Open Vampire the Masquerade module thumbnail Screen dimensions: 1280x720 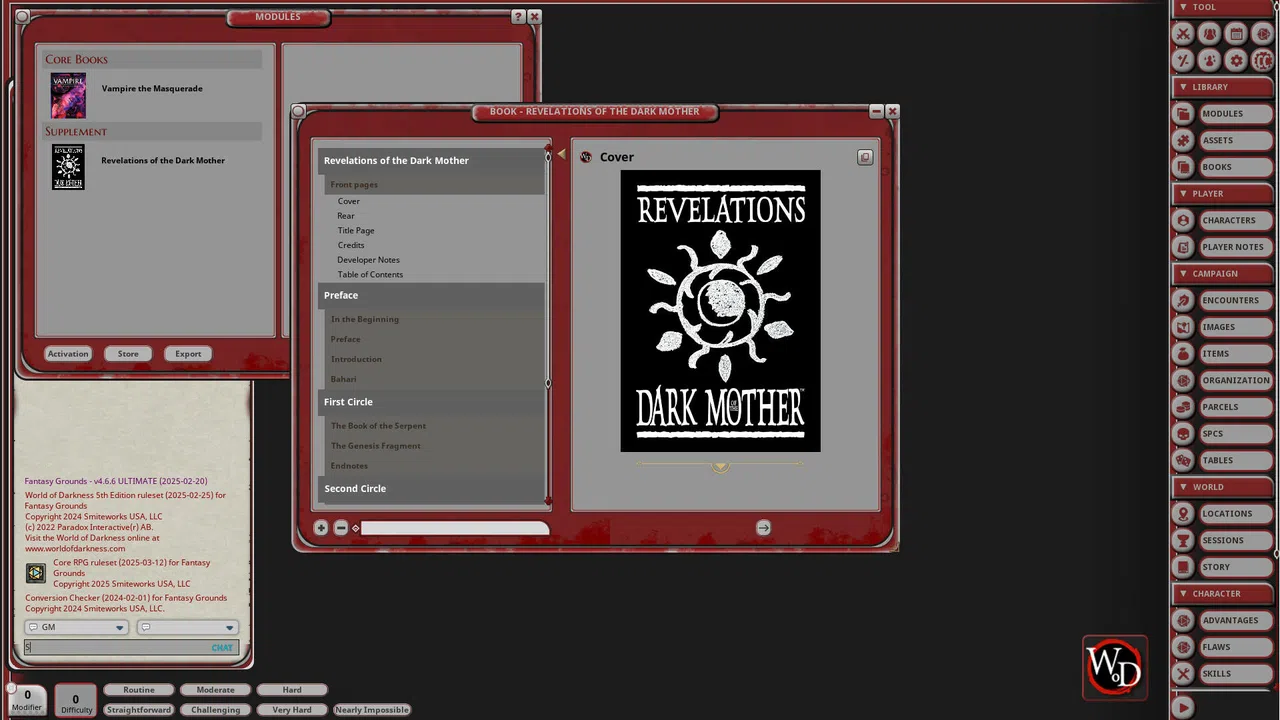(x=69, y=95)
